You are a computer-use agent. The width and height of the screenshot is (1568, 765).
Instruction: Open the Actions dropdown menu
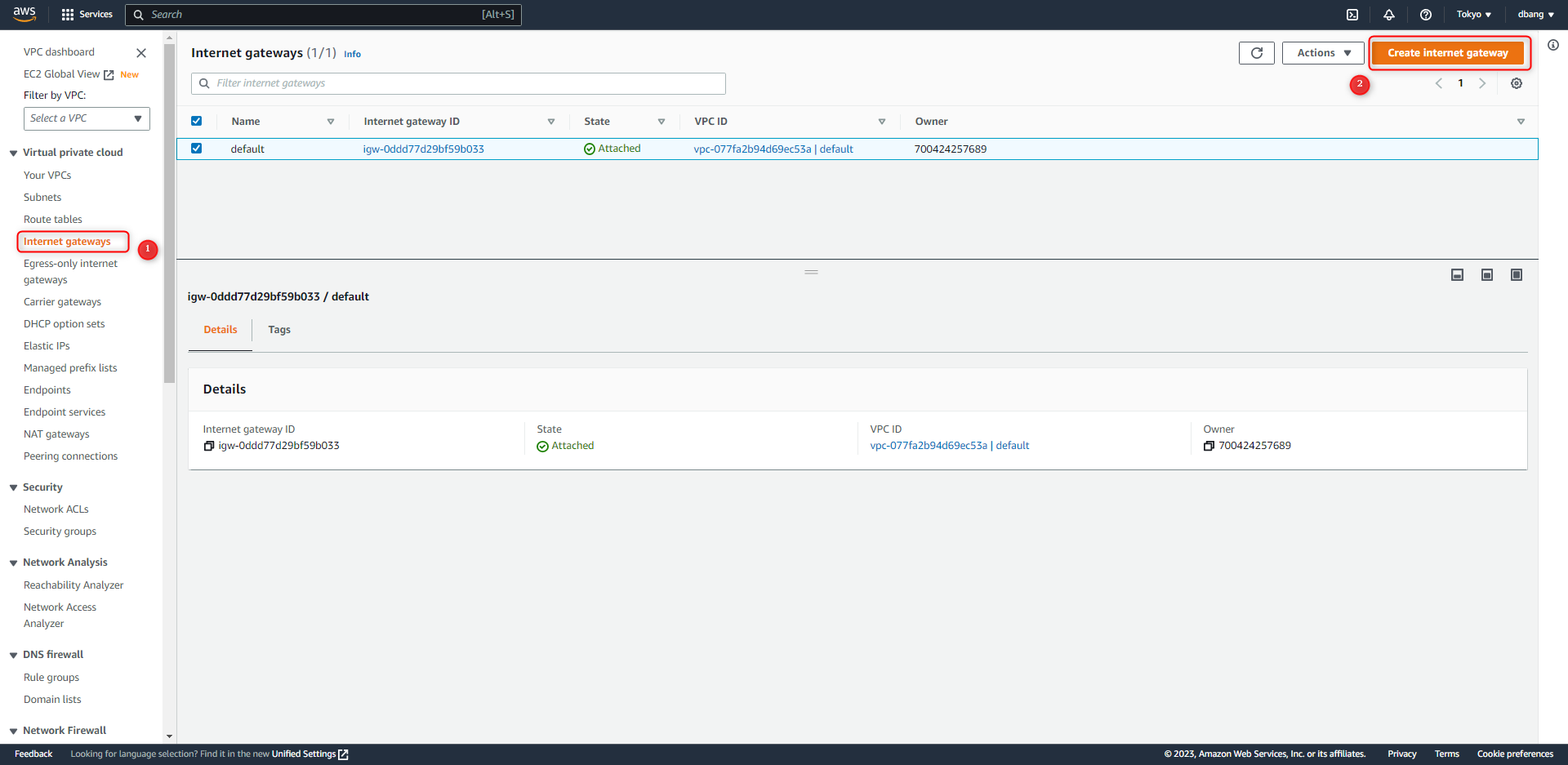(x=1323, y=53)
